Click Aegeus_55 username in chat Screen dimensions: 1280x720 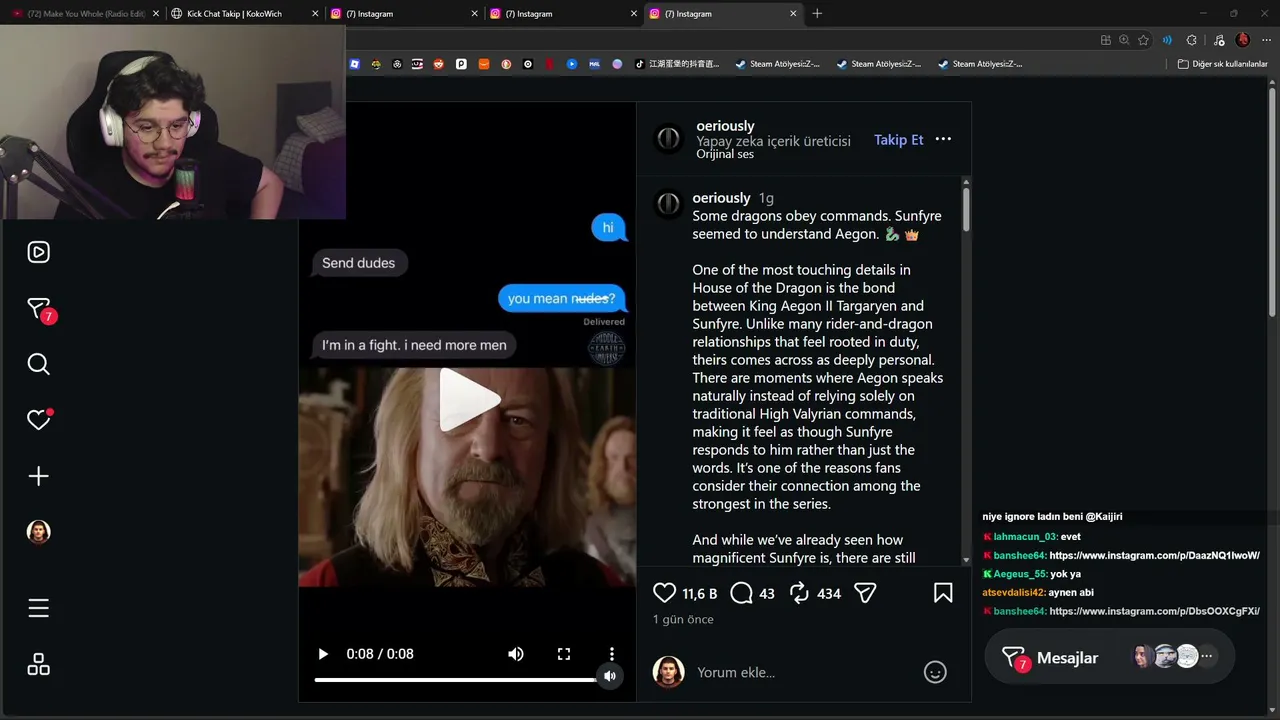point(1020,574)
